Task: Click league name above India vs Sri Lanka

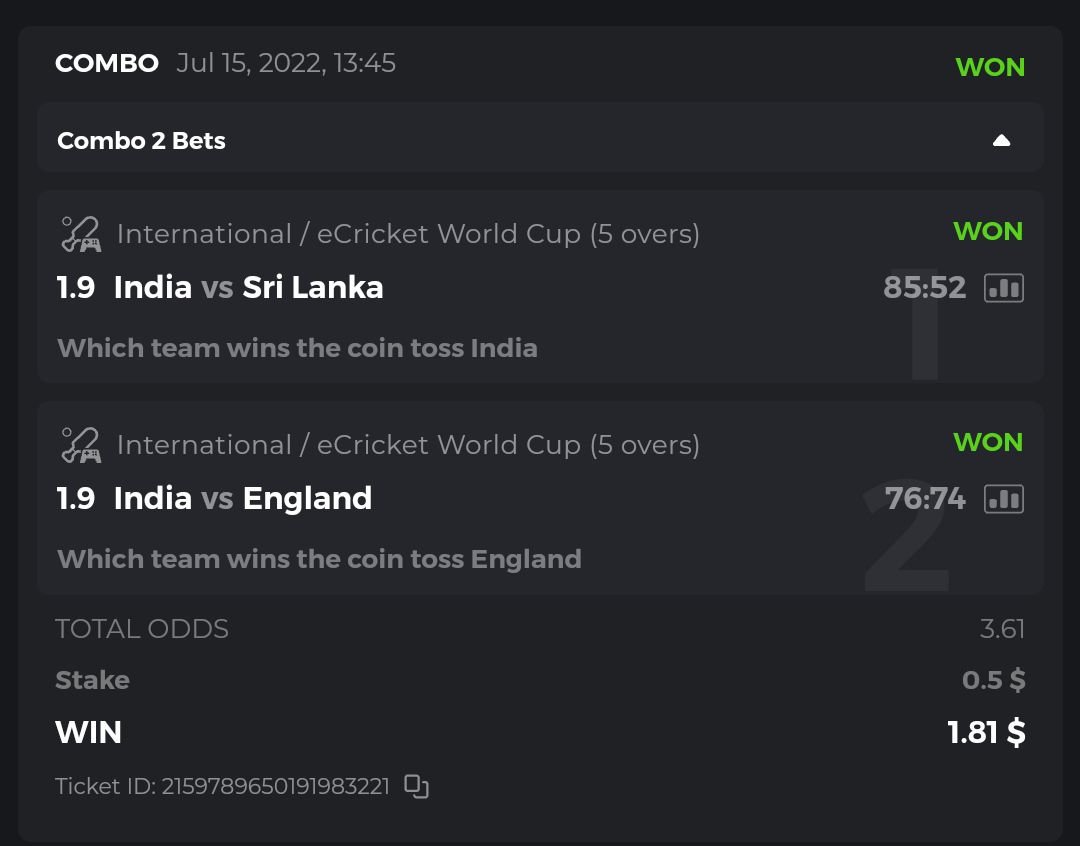Action: [x=408, y=234]
